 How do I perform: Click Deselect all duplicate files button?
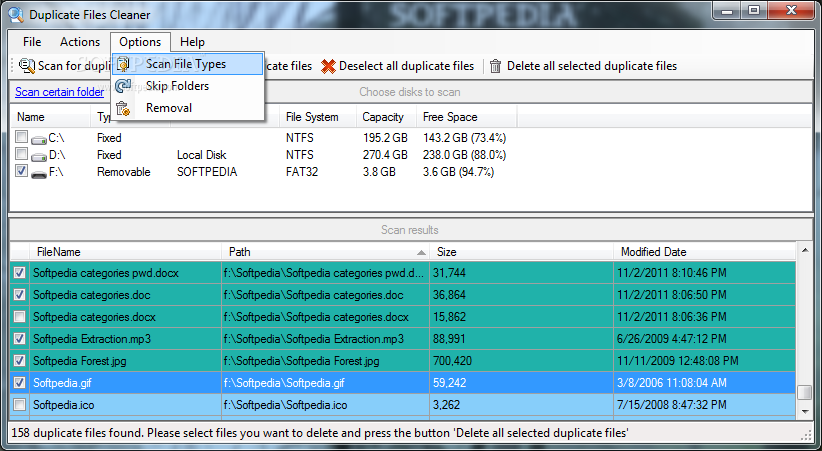(398, 66)
